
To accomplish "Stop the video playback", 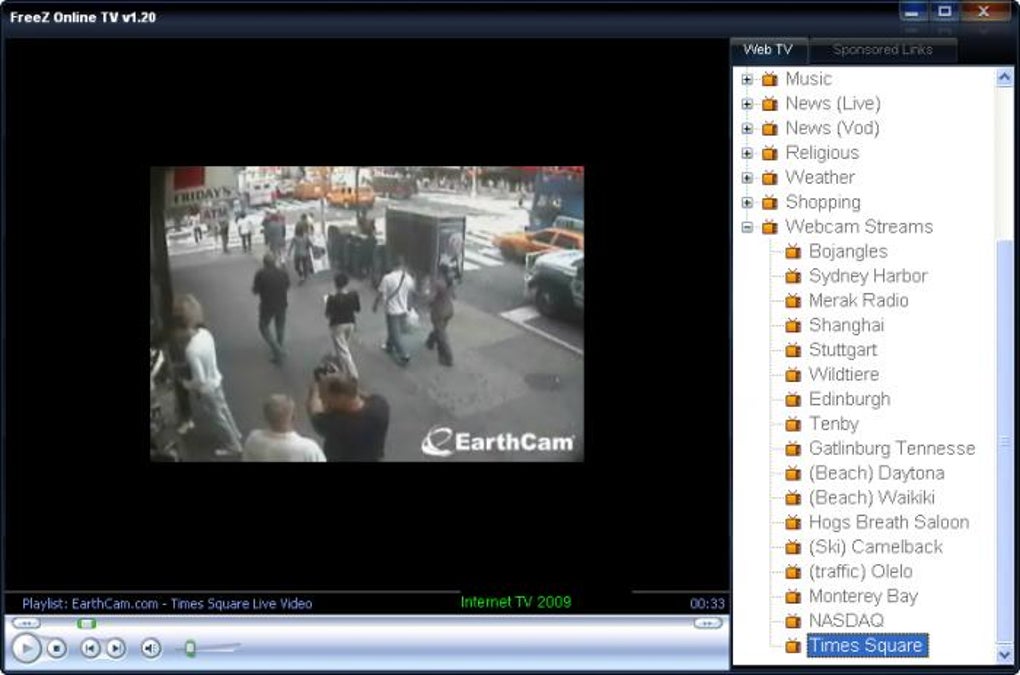I will click(57, 648).
